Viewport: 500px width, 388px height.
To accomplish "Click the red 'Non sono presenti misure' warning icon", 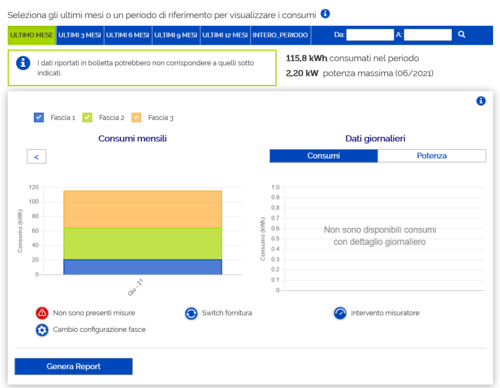I will tap(42, 313).
